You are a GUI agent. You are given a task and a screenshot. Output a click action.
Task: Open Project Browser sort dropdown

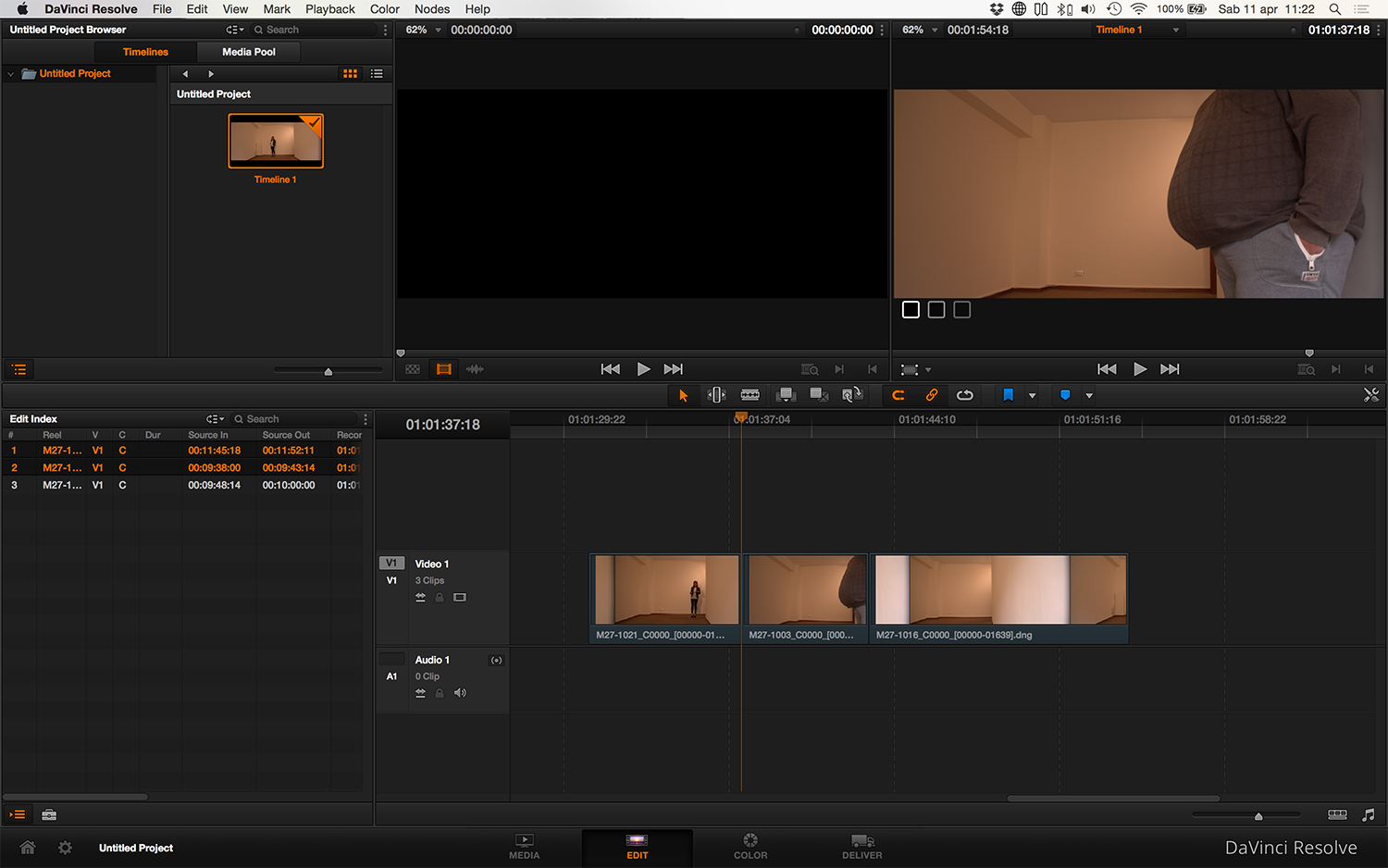(235, 31)
